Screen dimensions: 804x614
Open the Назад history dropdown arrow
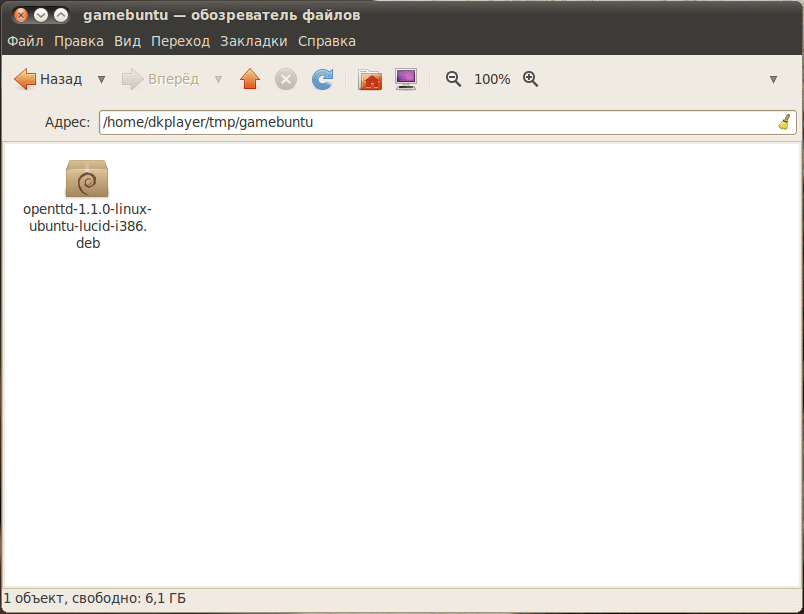point(102,80)
